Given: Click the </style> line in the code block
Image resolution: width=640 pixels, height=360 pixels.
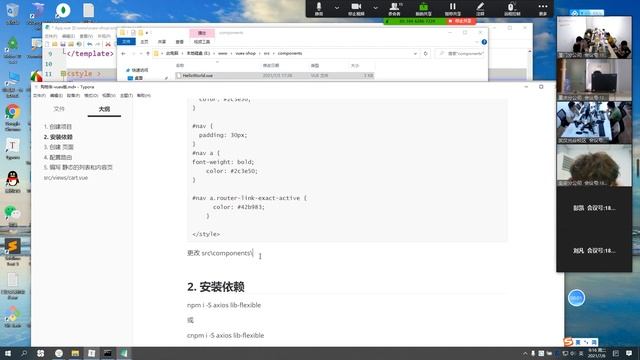Looking at the screenshot, I should click(206, 234).
